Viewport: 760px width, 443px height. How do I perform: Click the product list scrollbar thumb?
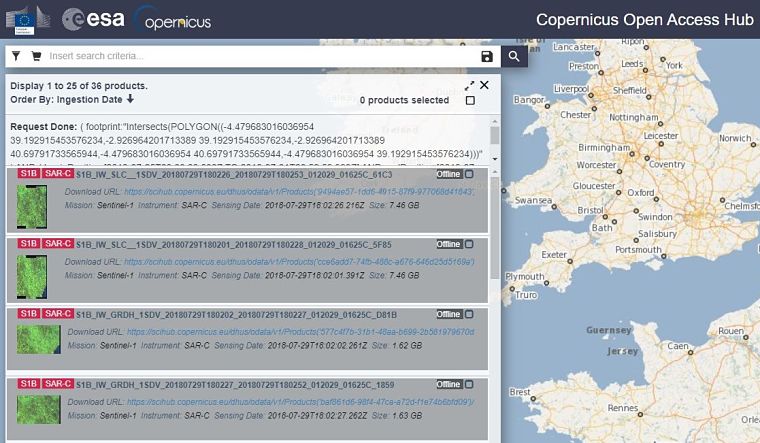coord(495,228)
